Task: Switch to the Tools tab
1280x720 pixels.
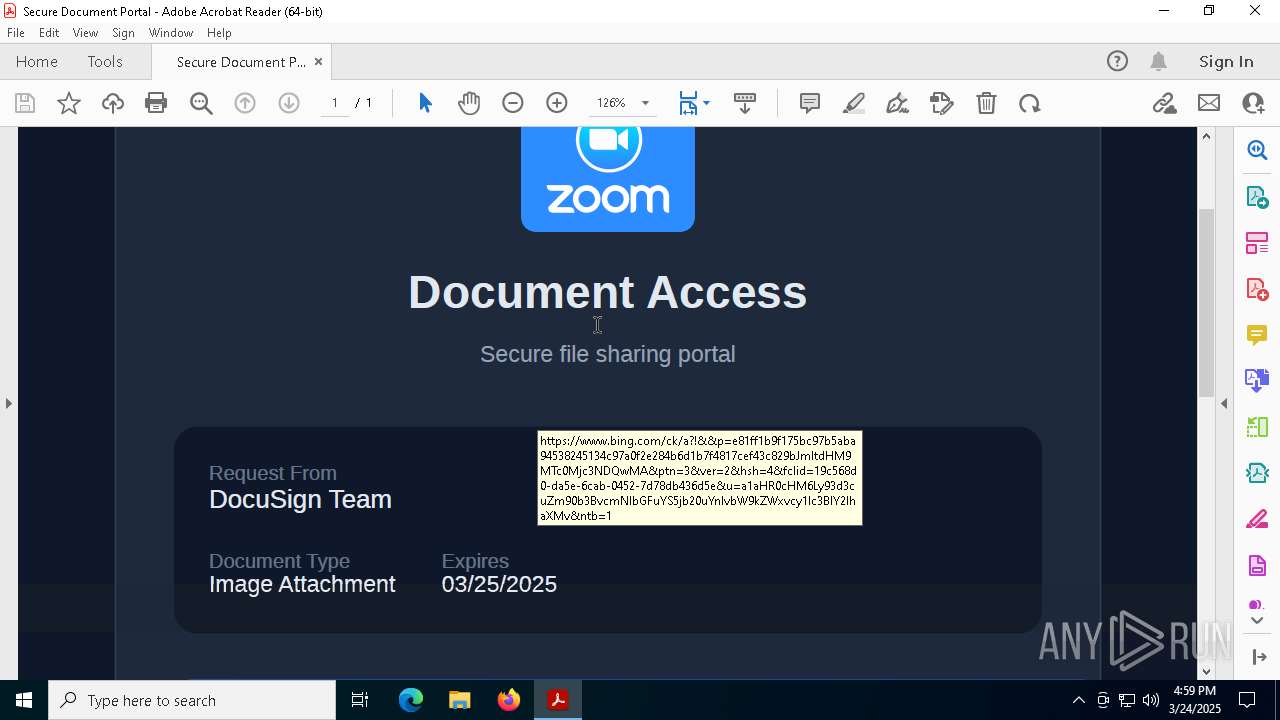Action: 105,61
